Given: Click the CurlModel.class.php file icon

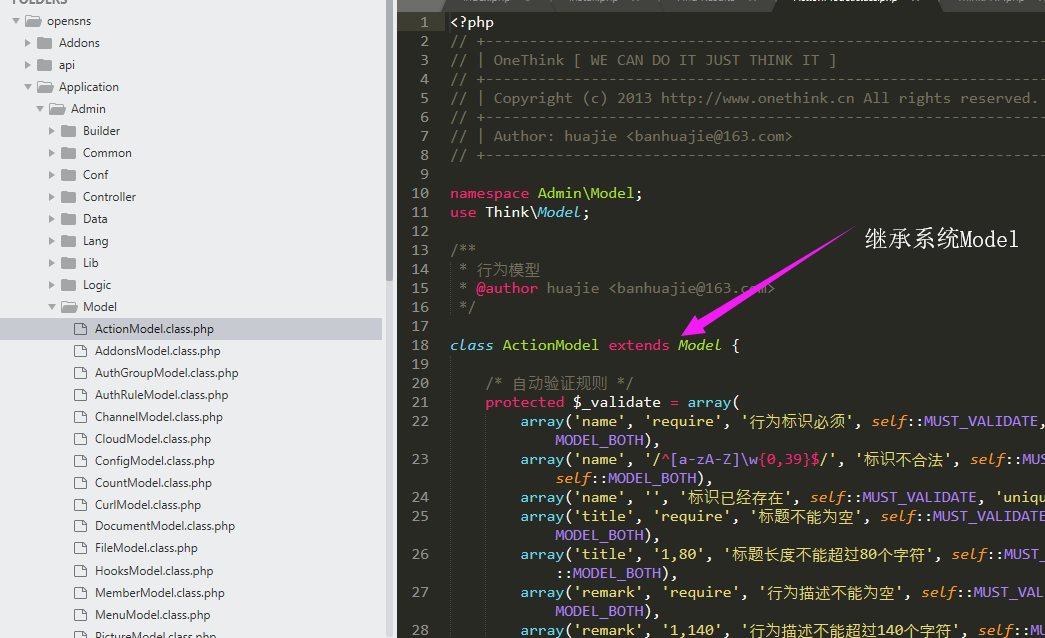Looking at the screenshot, I should coord(81,505).
